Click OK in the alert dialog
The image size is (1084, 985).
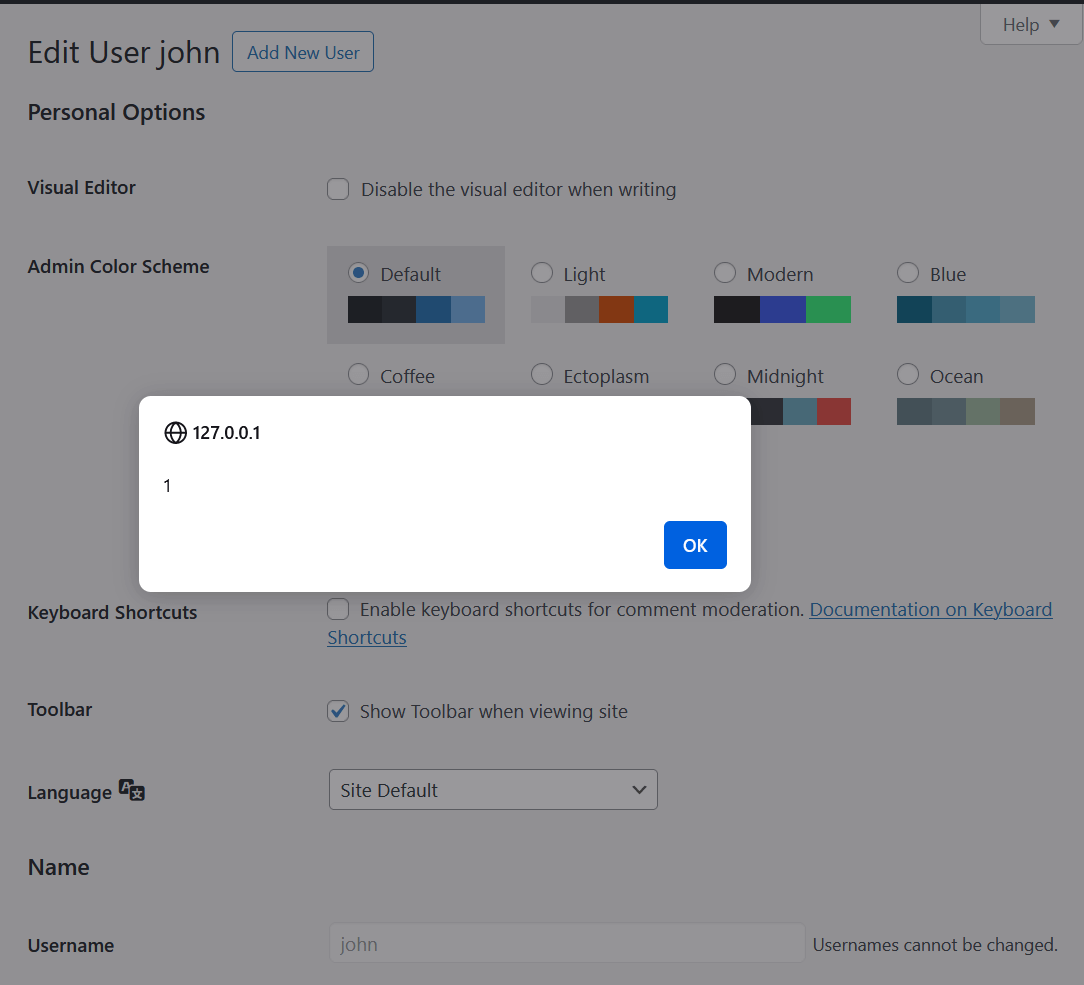[695, 545]
